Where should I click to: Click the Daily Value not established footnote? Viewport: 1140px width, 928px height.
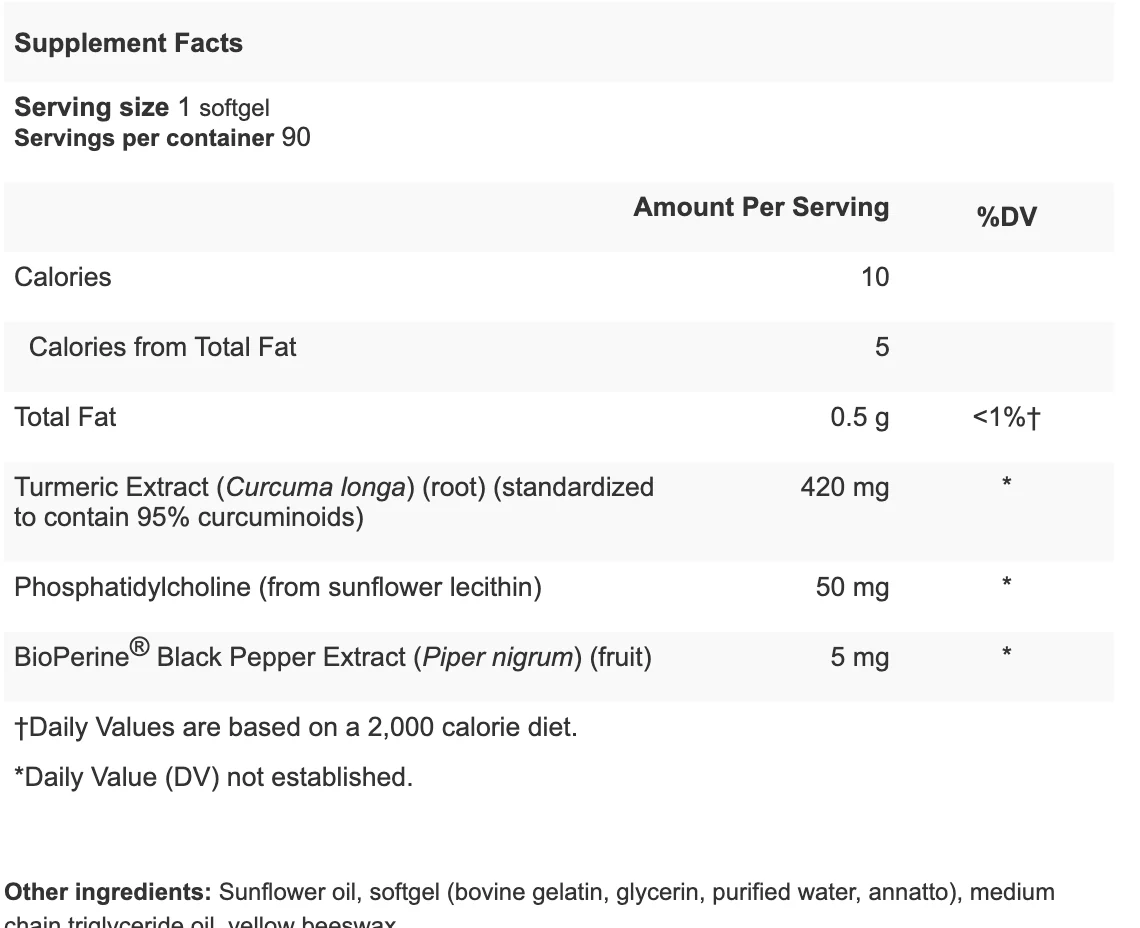tap(214, 777)
